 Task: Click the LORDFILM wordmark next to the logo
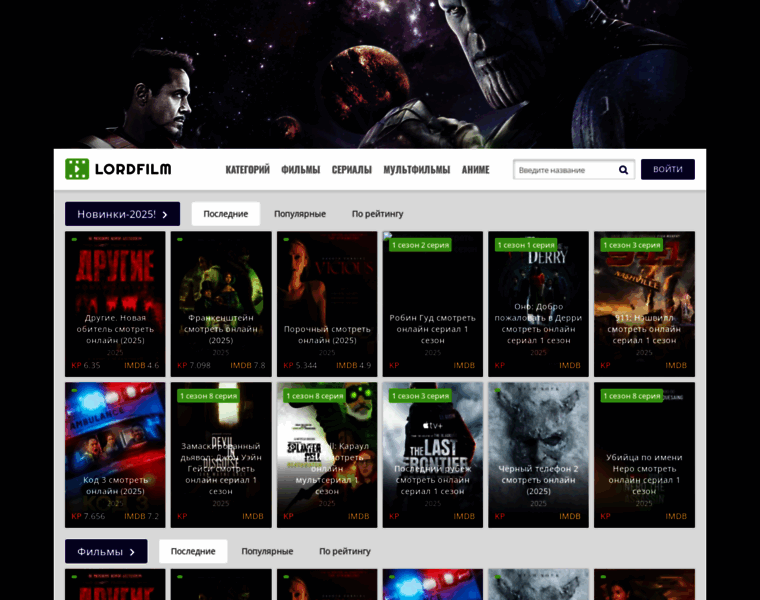(x=133, y=169)
